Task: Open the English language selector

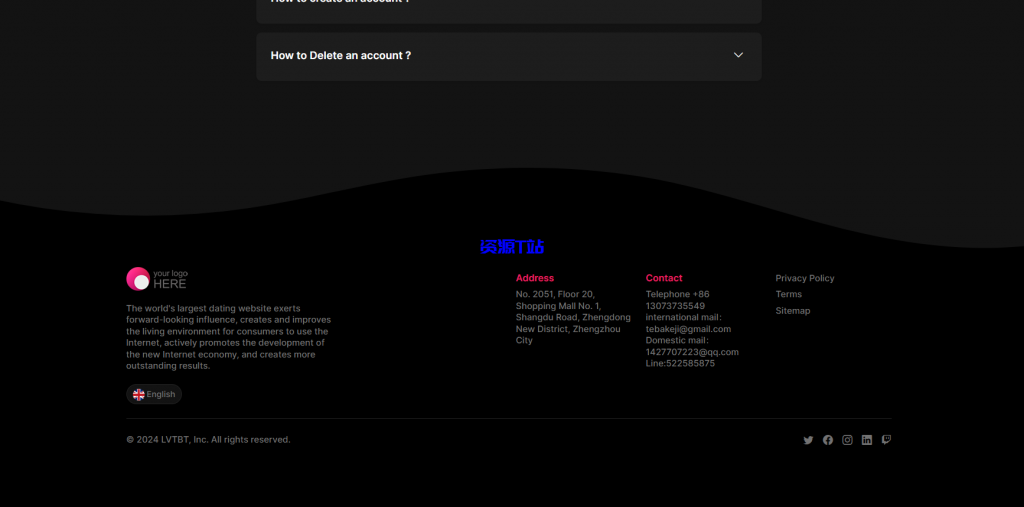Action: pos(154,395)
